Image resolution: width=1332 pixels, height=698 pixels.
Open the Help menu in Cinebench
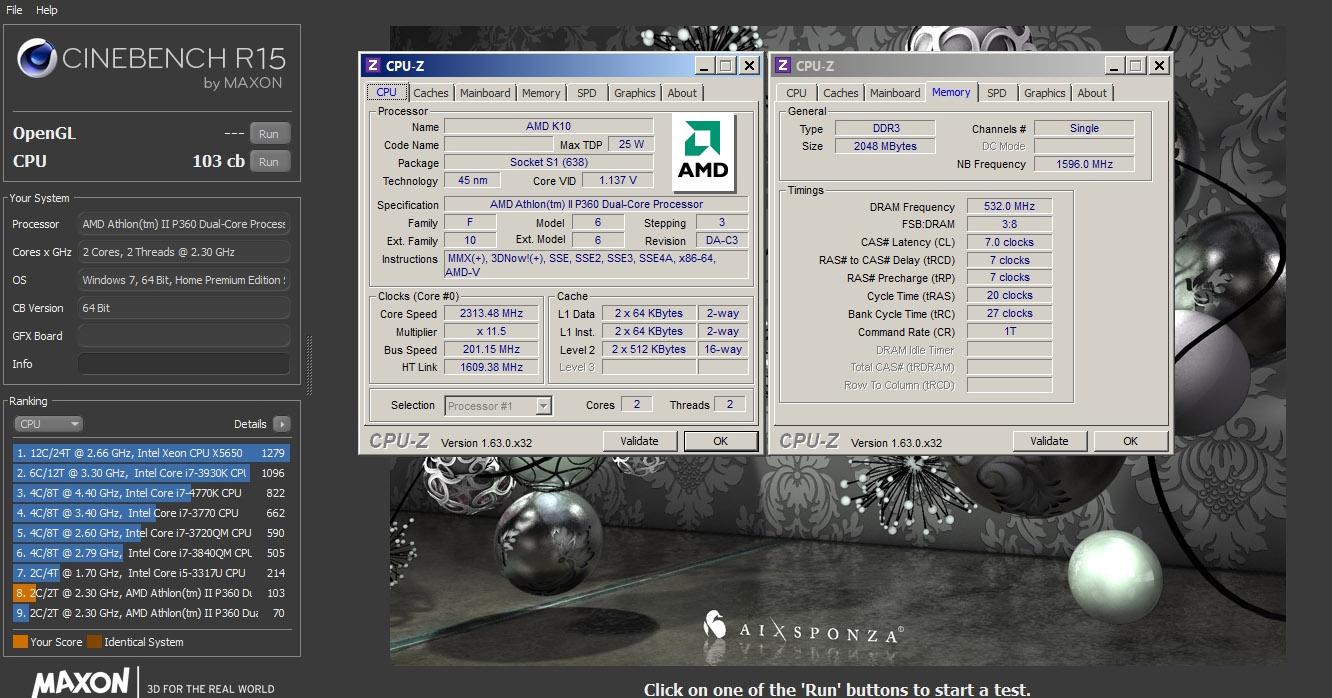pyautogui.click(x=47, y=10)
